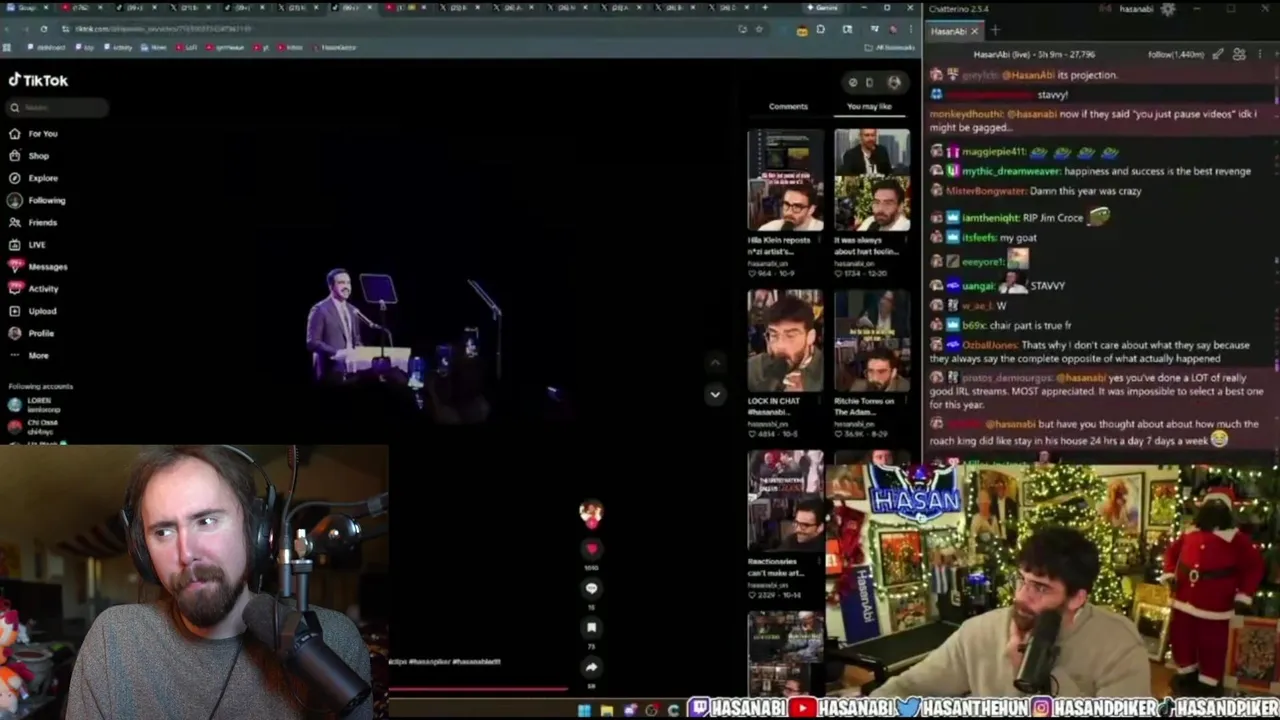
Task: Save video with bookmark icon
Action: (591, 628)
